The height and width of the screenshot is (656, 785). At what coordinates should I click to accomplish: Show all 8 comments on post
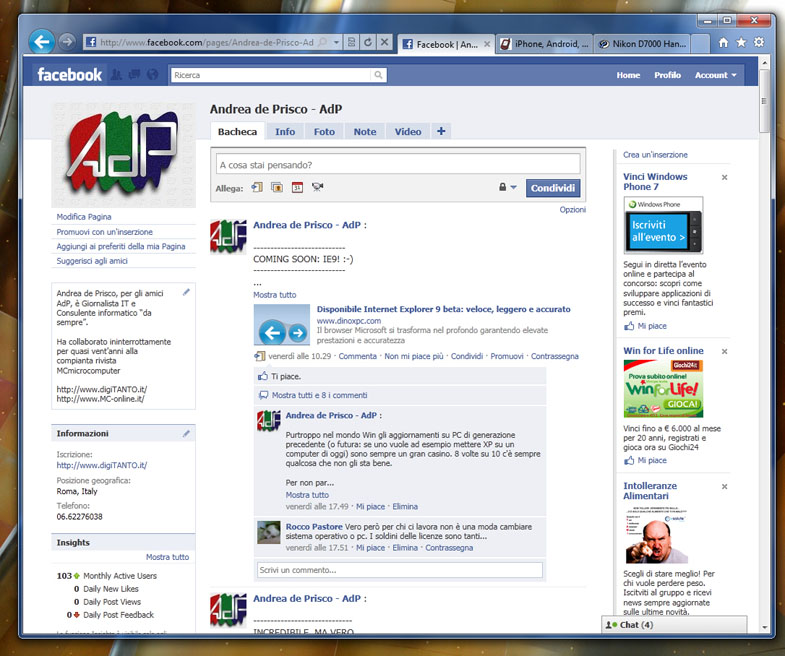319,395
